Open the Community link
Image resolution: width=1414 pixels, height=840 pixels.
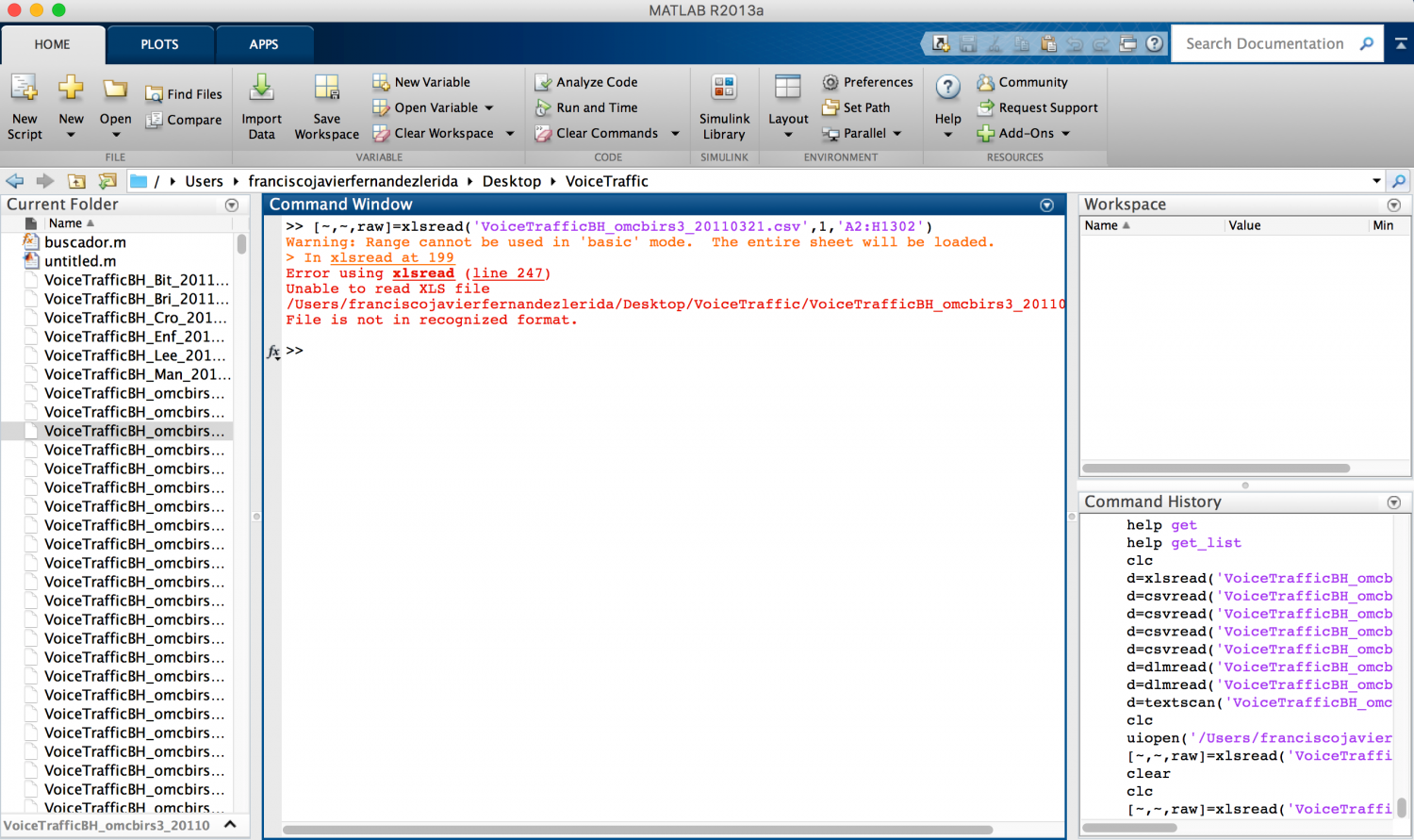click(x=1023, y=82)
